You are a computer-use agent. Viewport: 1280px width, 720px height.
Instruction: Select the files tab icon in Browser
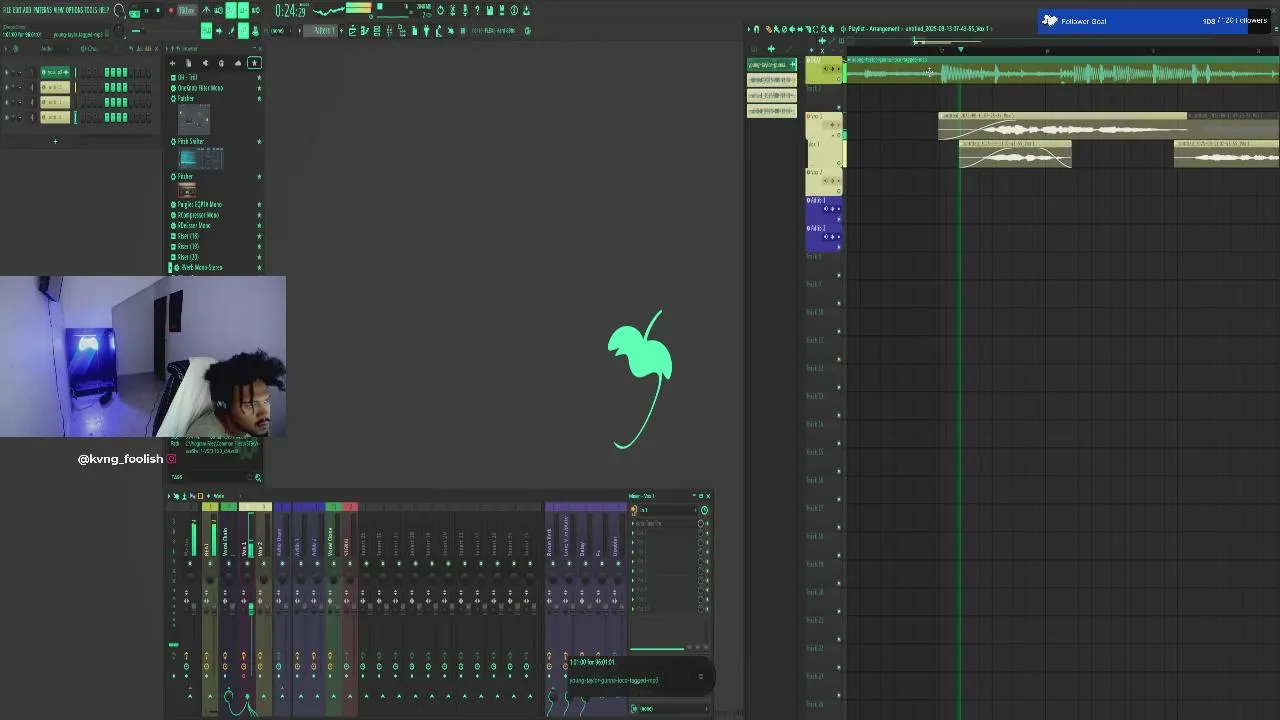(188, 63)
